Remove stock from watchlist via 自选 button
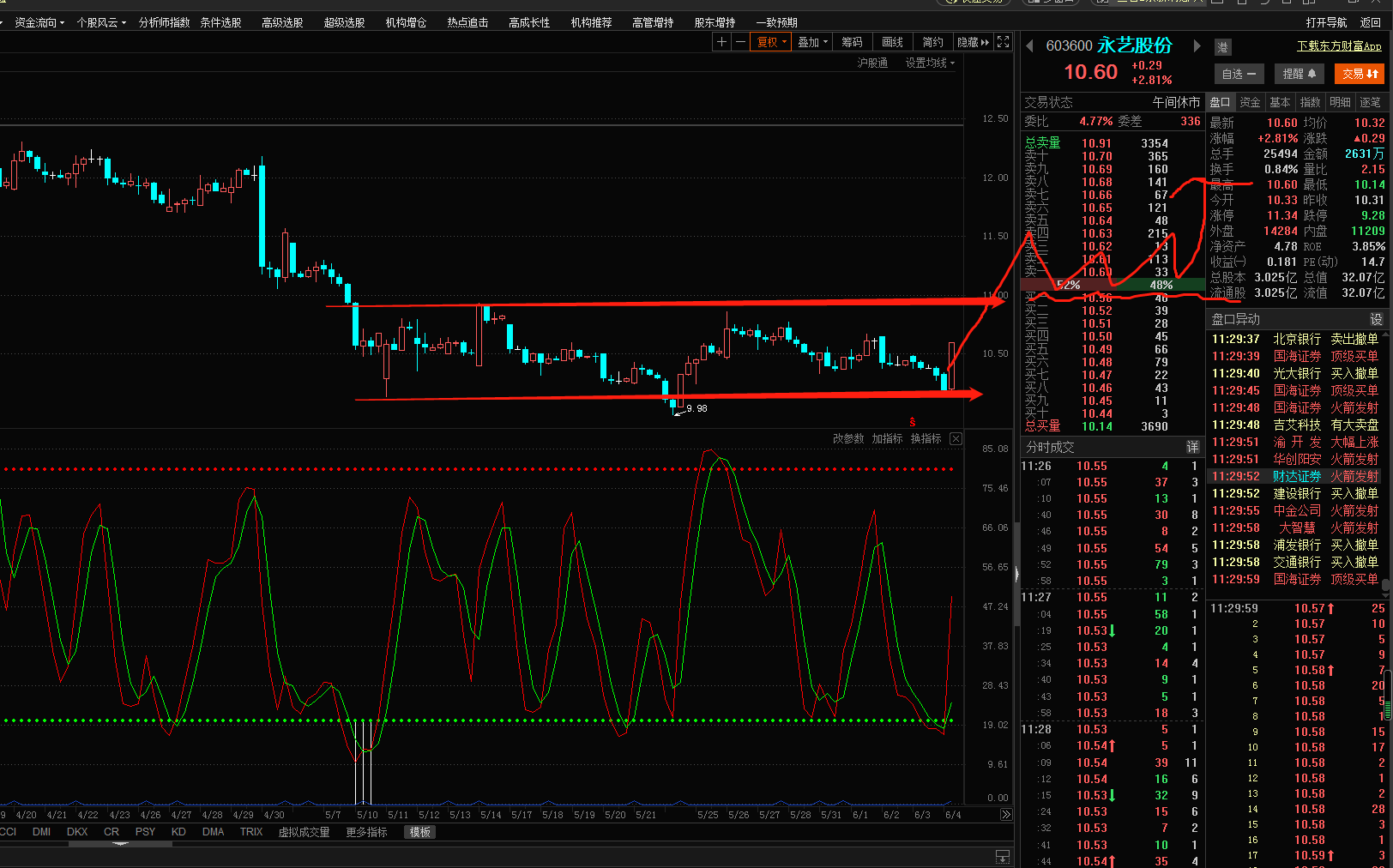 [x=1239, y=74]
